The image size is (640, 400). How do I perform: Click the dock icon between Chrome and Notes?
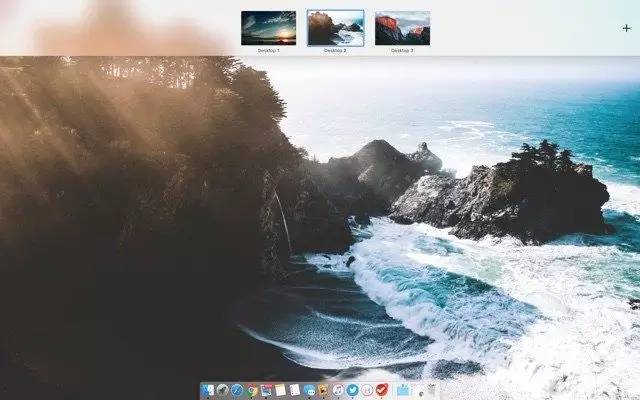266,390
